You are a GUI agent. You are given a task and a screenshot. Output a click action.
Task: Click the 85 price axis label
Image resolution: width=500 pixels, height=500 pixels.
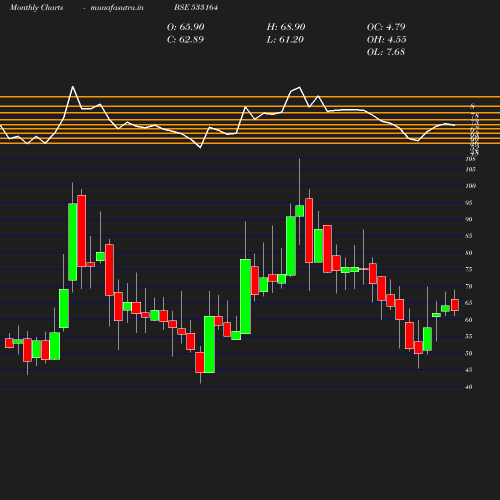469,236
